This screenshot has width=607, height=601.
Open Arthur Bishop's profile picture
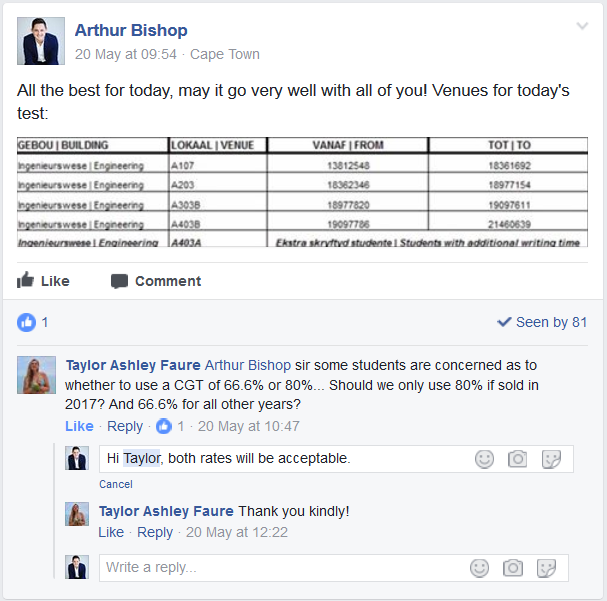41,41
